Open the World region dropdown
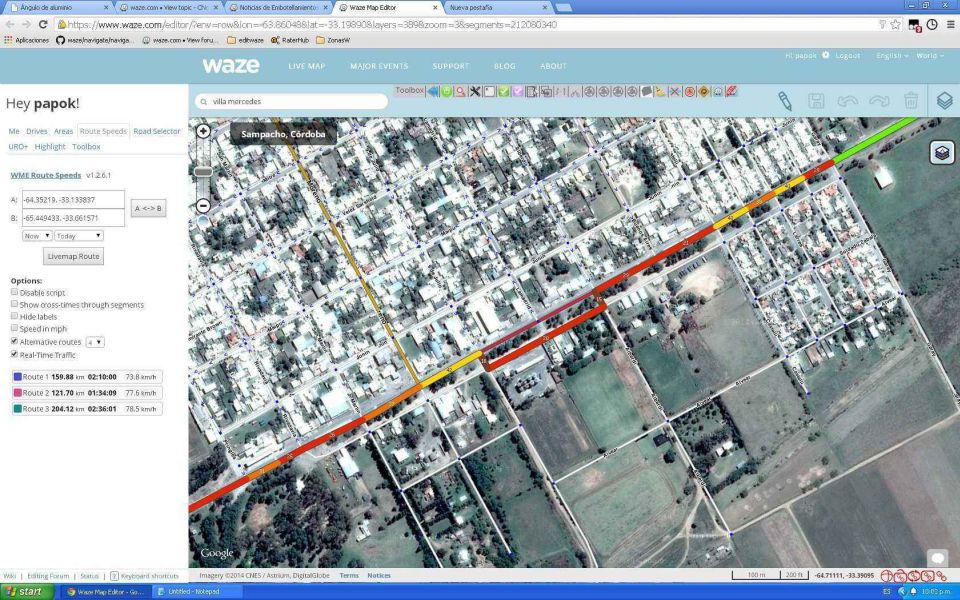Viewport: 960px width, 600px height. pos(930,56)
